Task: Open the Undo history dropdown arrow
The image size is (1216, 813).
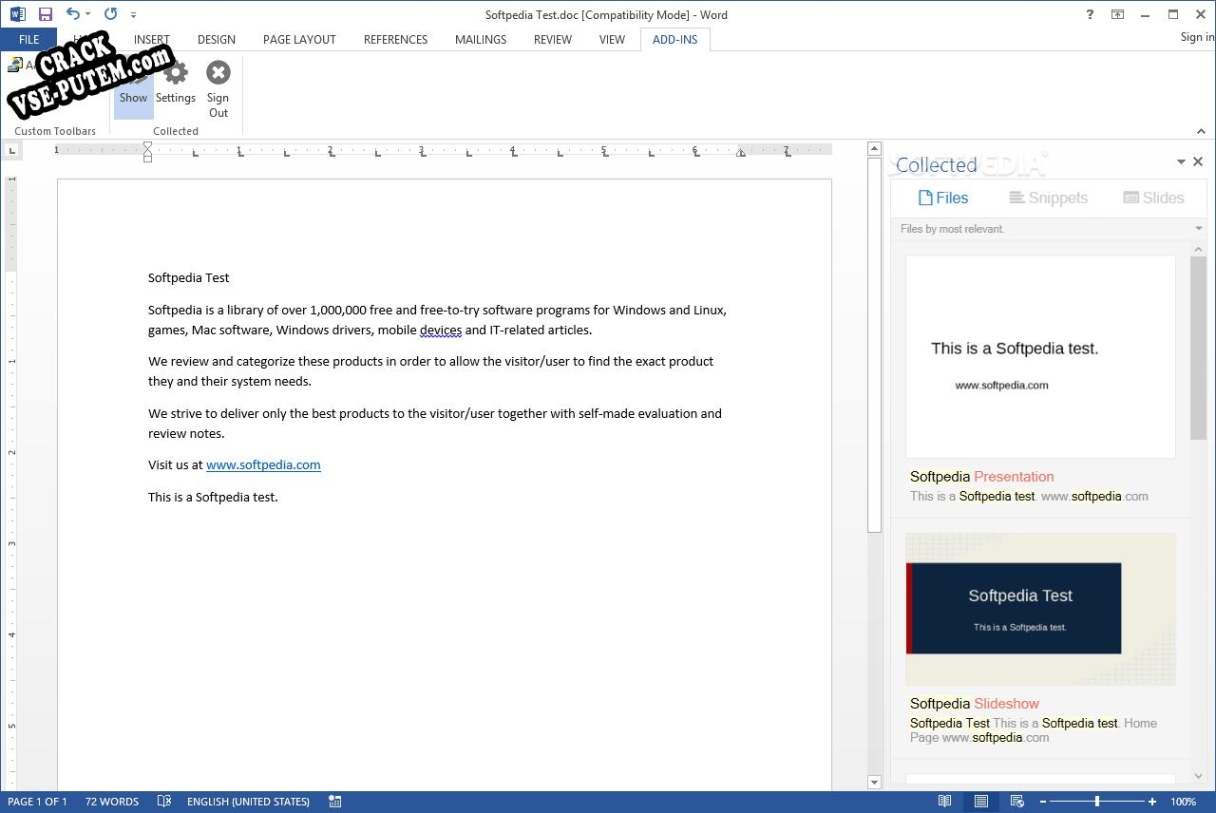Action: [88, 15]
